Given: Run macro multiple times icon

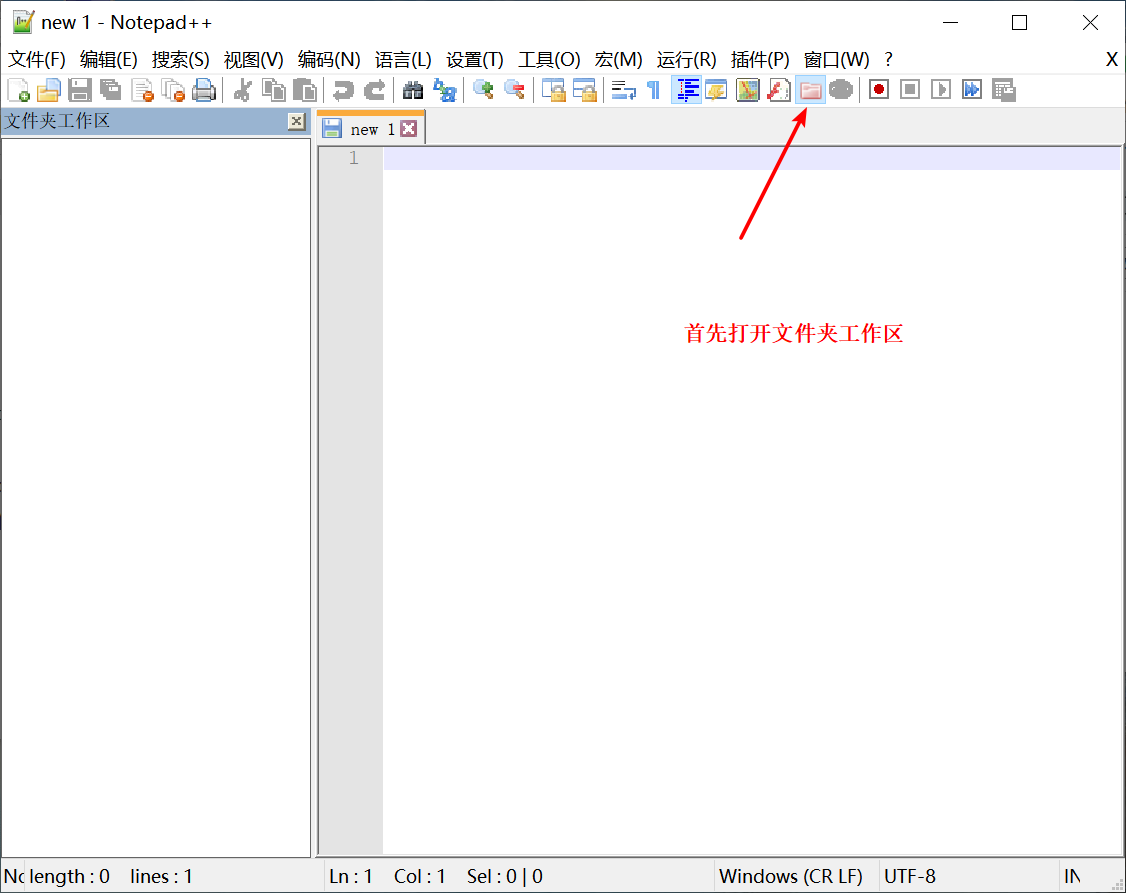Looking at the screenshot, I should pos(972,90).
